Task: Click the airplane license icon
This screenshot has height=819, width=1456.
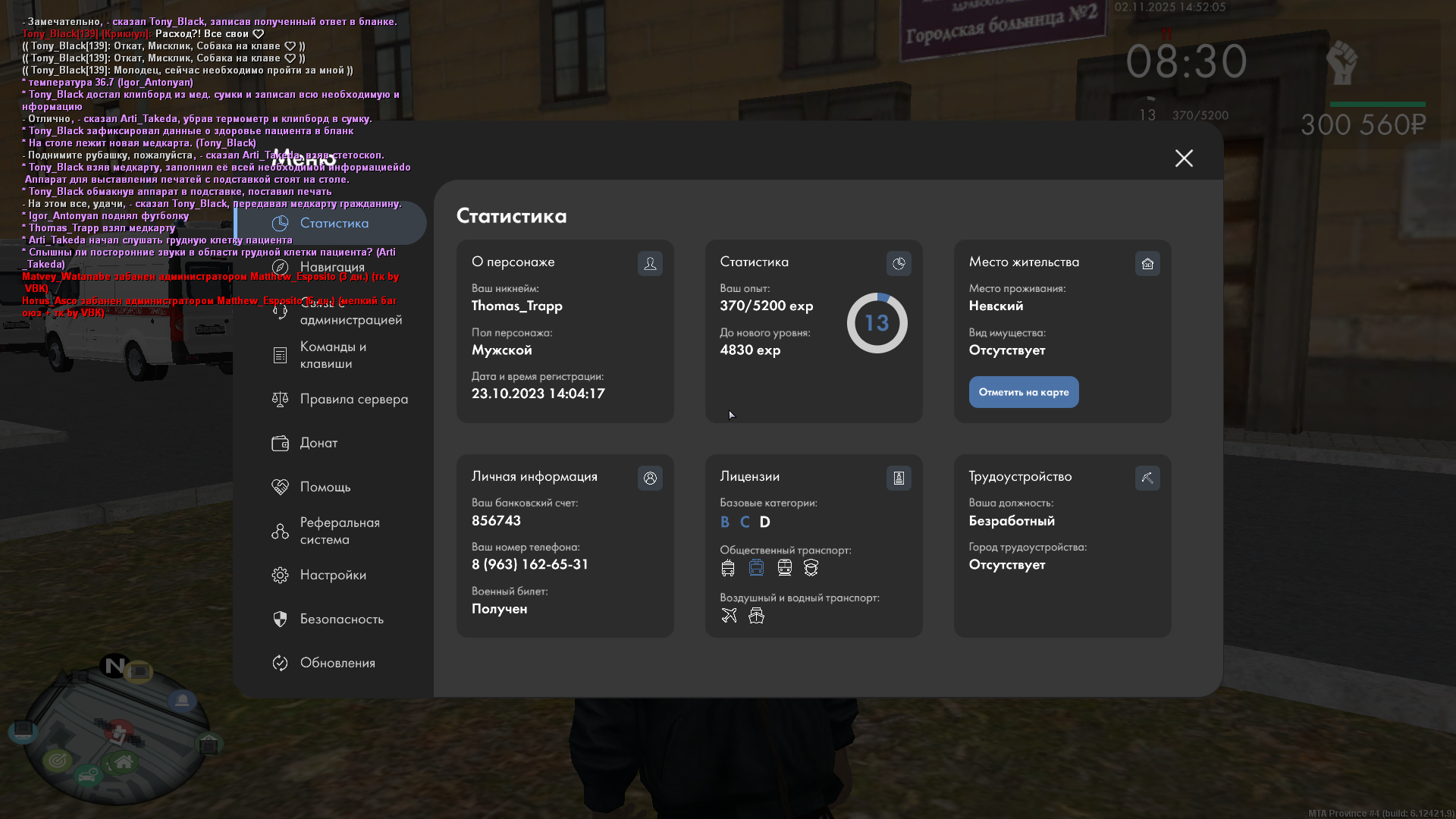Action: (x=729, y=616)
